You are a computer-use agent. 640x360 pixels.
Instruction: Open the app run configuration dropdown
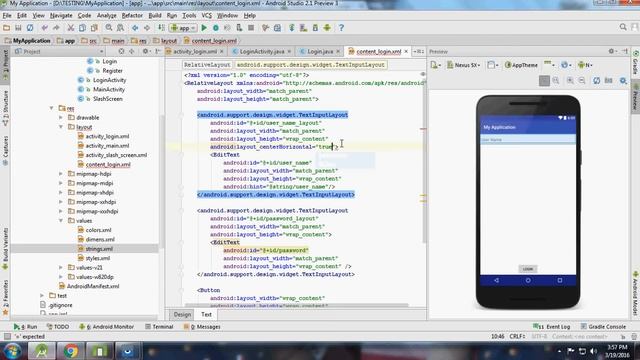pos(184,28)
